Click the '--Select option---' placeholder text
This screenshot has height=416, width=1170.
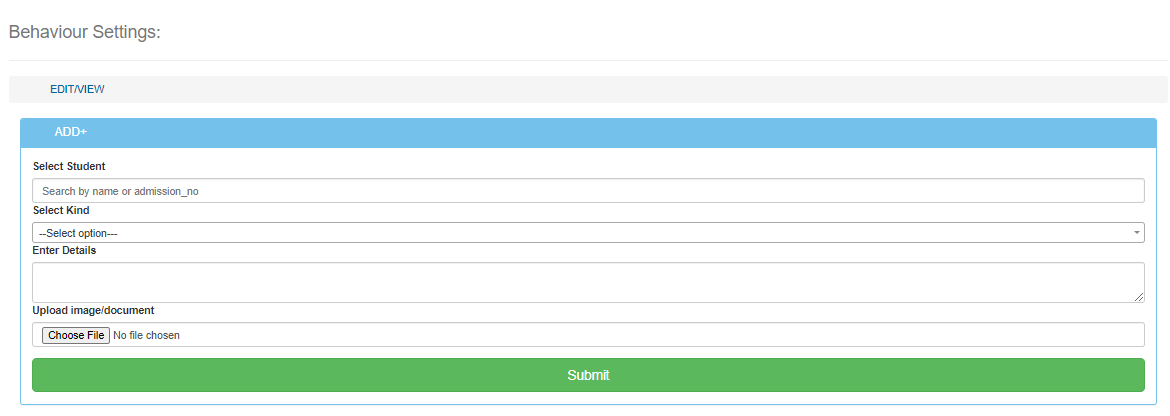tap(78, 233)
